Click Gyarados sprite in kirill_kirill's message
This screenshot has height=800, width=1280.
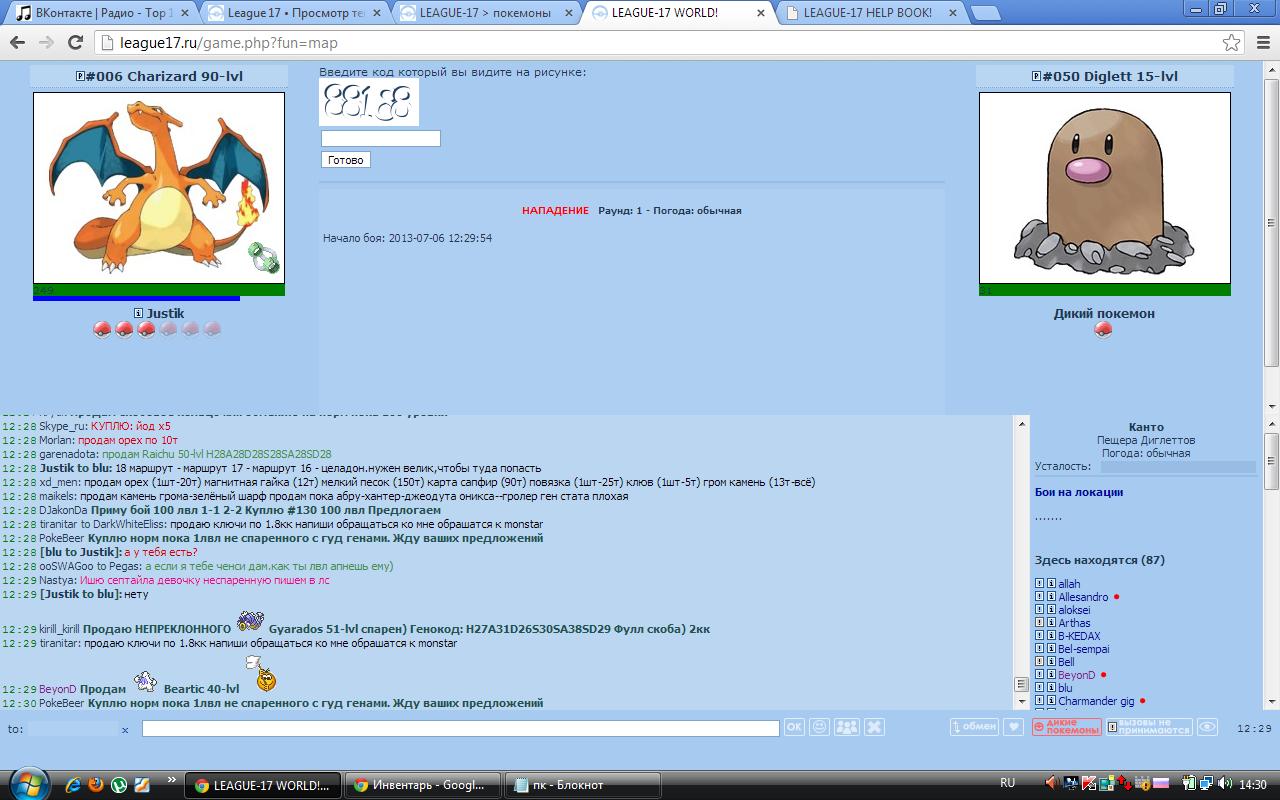point(250,621)
